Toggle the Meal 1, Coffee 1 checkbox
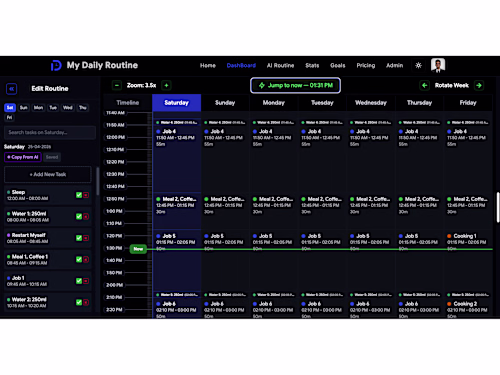This screenshot has height=375, width=500. (x=79, y=259)
